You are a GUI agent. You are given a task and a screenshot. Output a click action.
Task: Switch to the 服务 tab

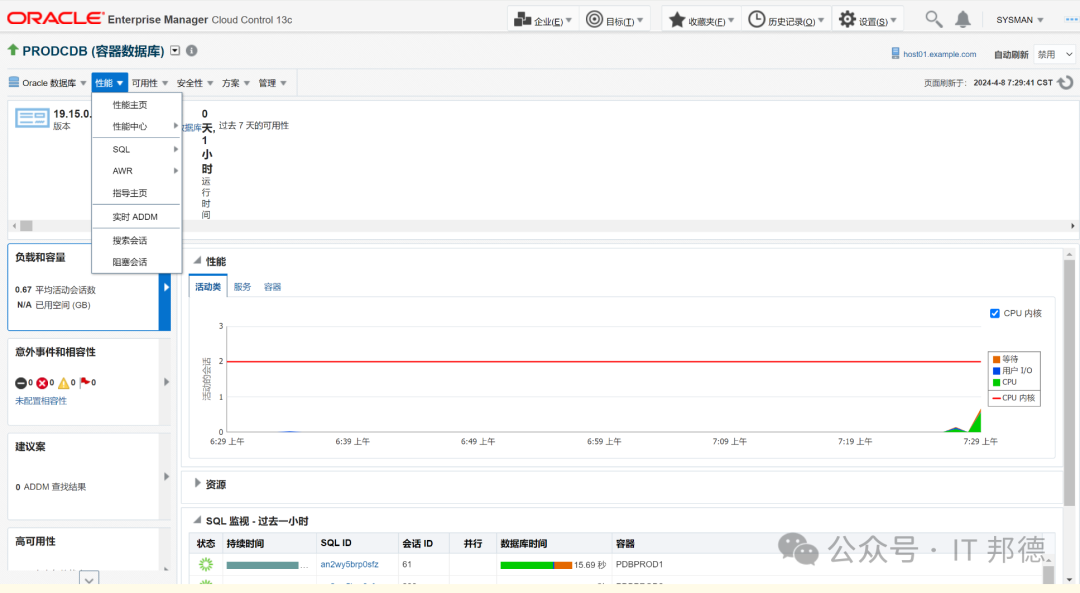click(x=242, y=287)
